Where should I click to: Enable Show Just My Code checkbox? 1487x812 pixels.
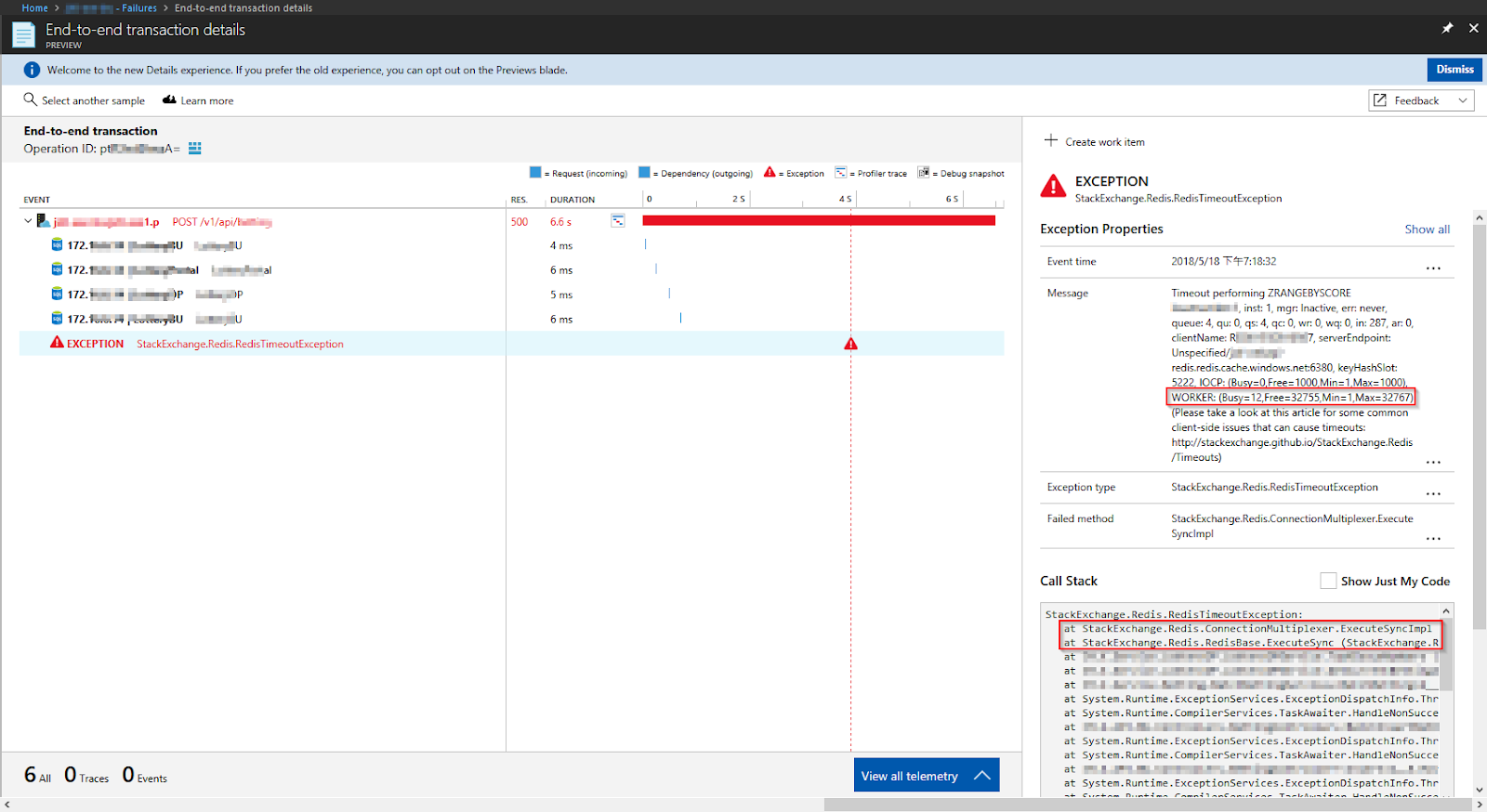[1328, 581]
